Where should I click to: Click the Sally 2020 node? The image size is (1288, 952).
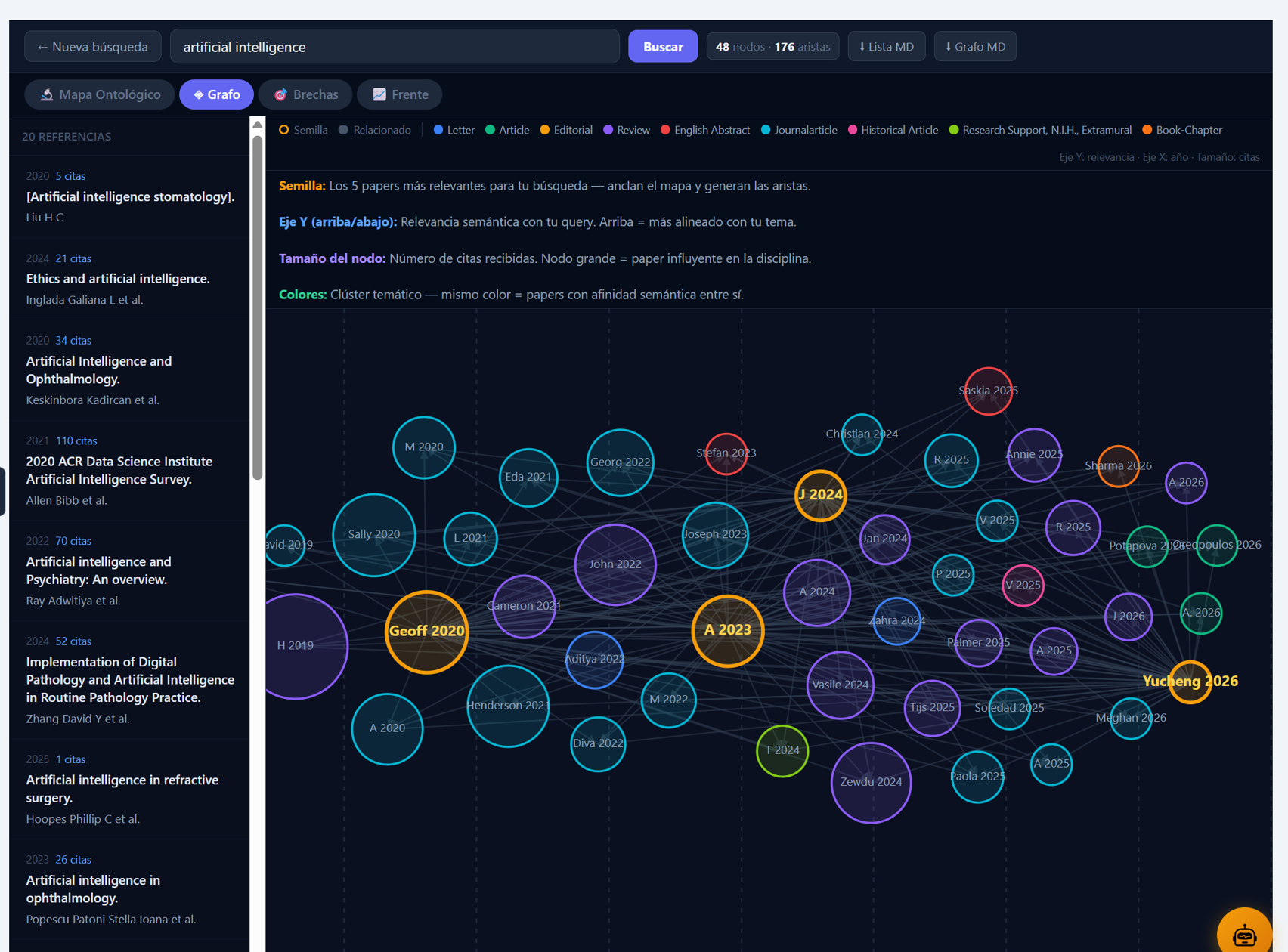click(374, 535)
